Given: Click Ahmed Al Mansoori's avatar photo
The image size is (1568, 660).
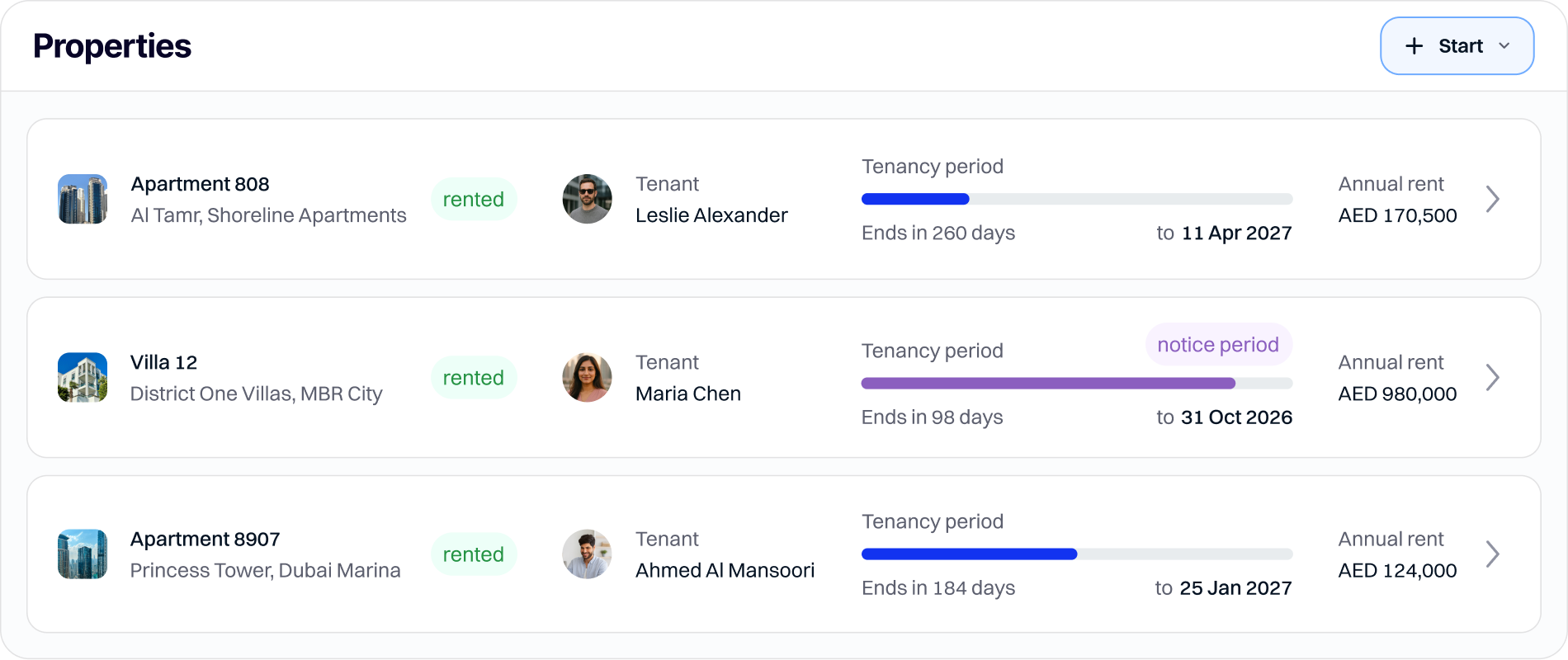Looking at the screenshot, I should (x=587, y=554).
